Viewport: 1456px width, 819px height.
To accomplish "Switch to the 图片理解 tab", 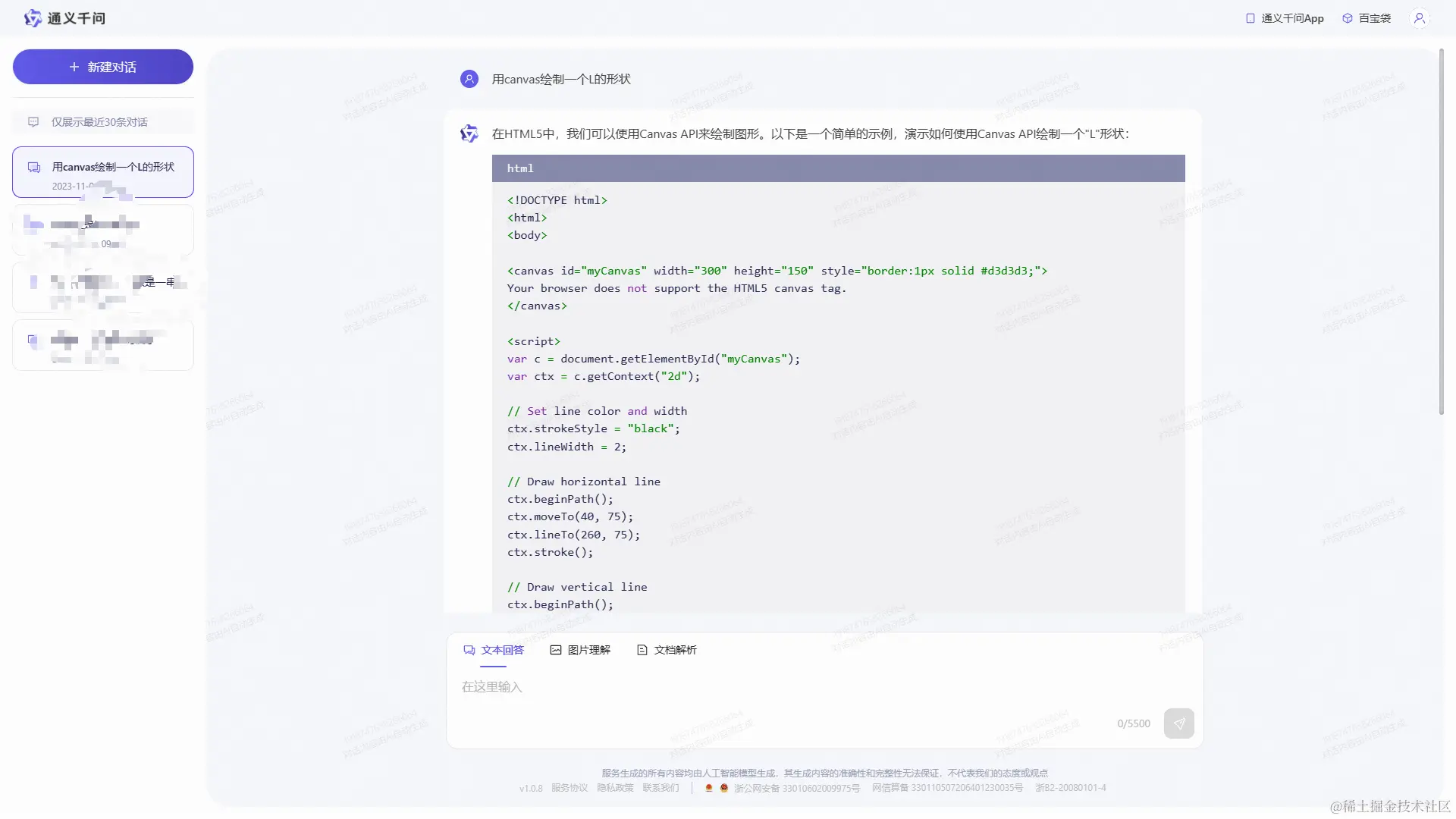I will click(x=580, y=650).
